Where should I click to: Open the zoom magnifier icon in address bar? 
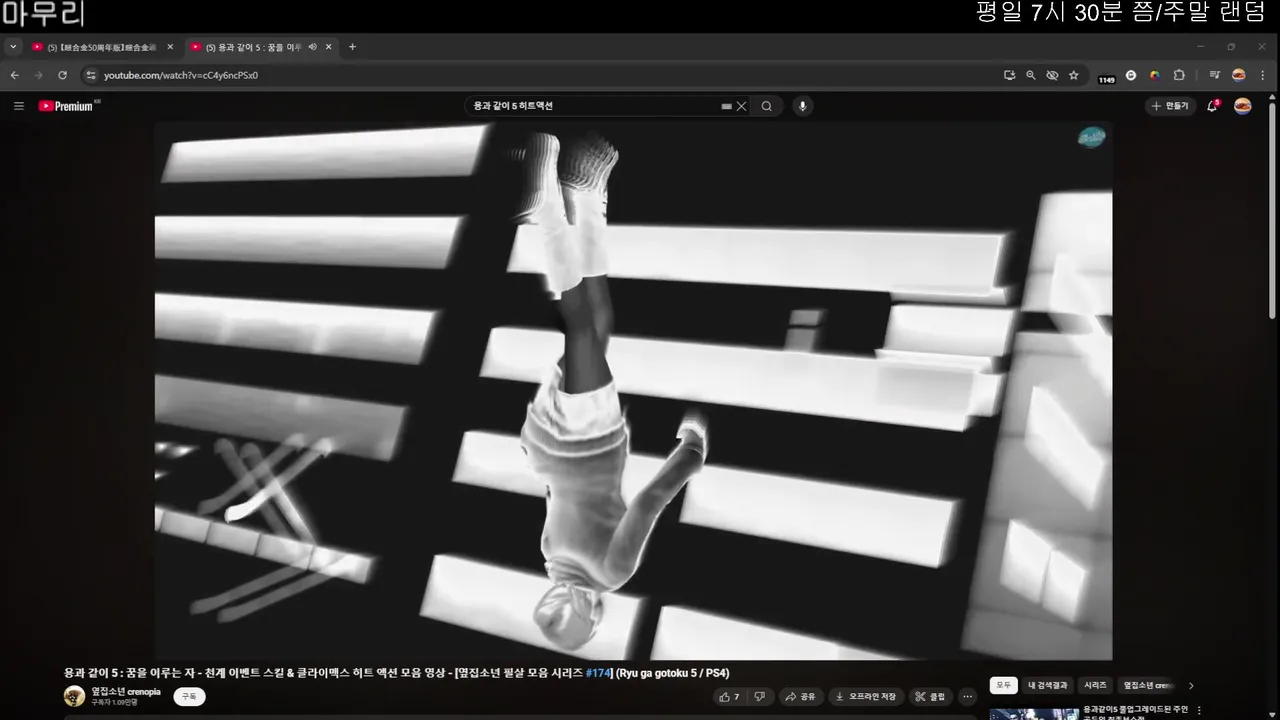(x=1031, y=75)
